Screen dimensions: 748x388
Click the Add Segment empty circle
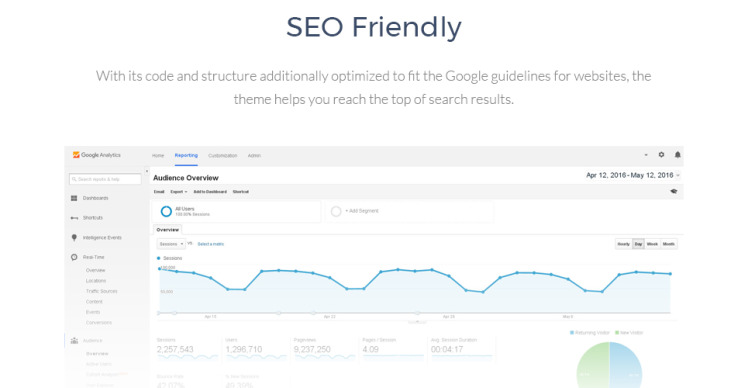(x=336, y=211)
